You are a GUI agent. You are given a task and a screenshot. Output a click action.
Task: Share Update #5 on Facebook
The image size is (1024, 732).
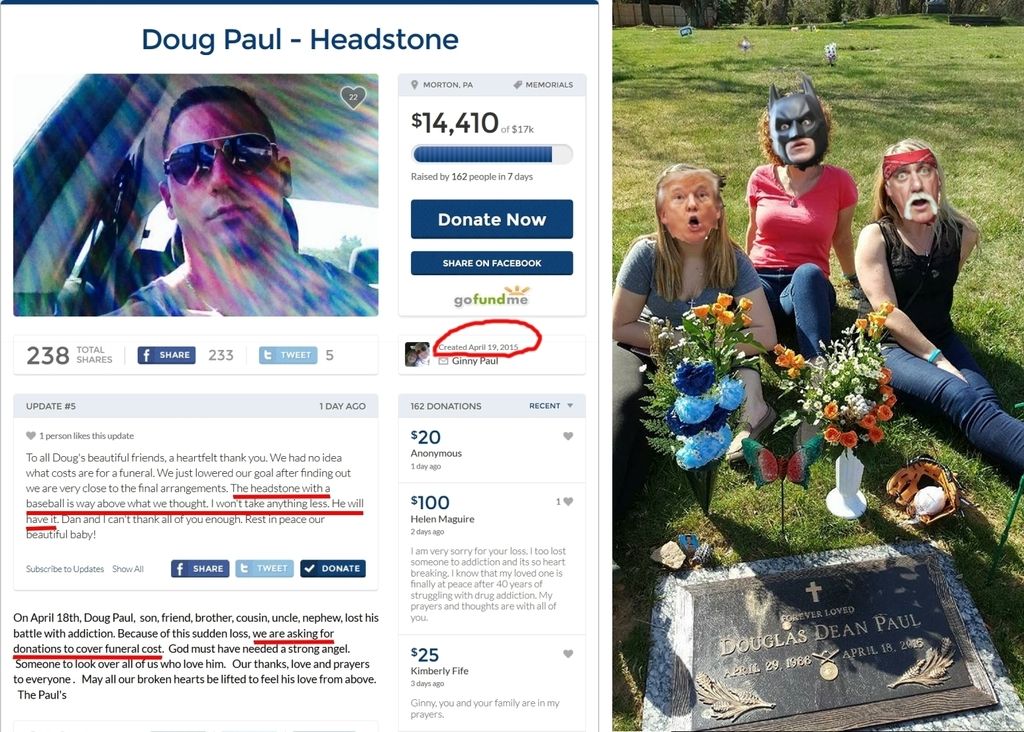[x=200, y=569]
